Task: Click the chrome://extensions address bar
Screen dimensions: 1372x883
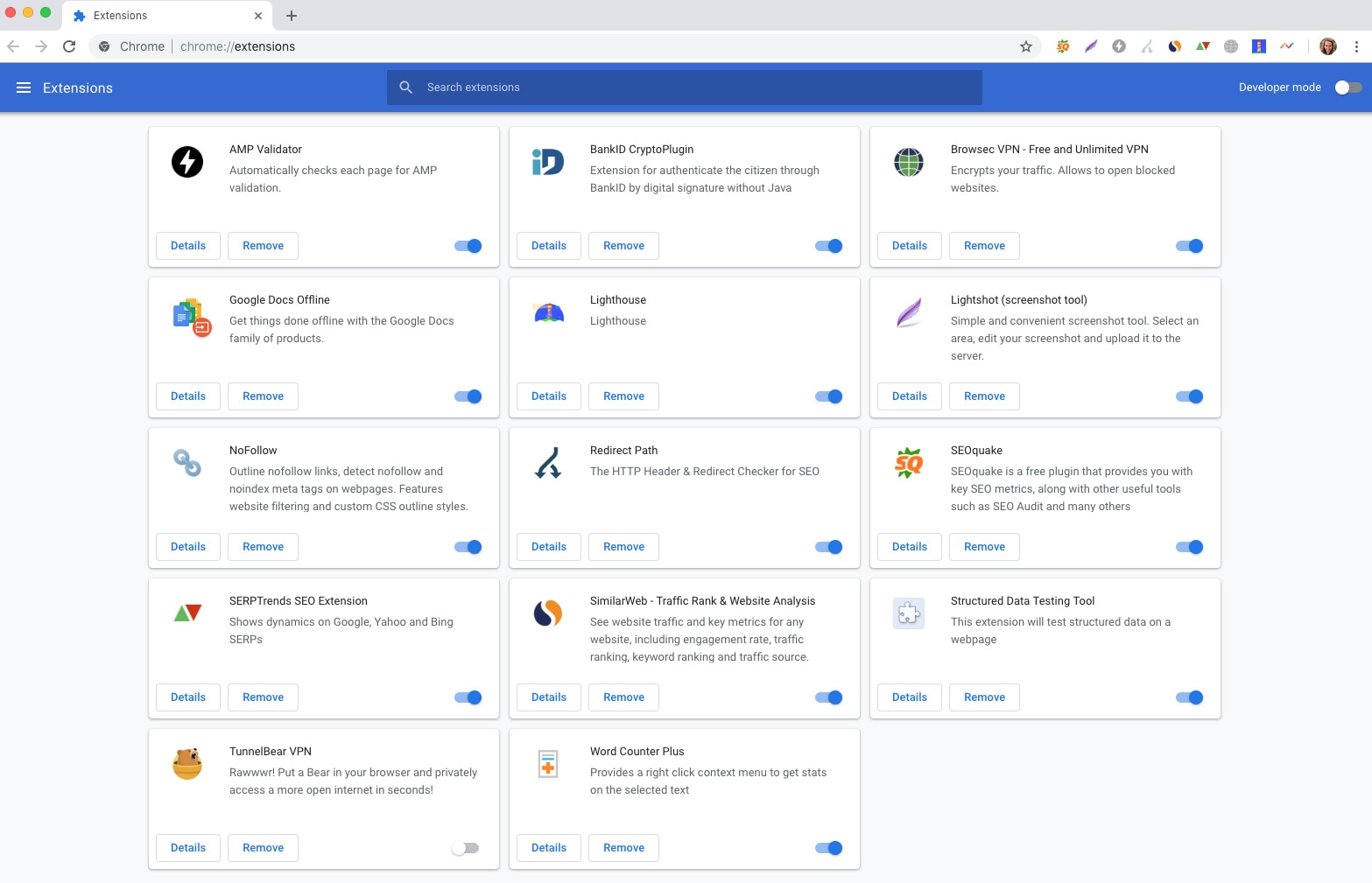Action: (565, 46)
